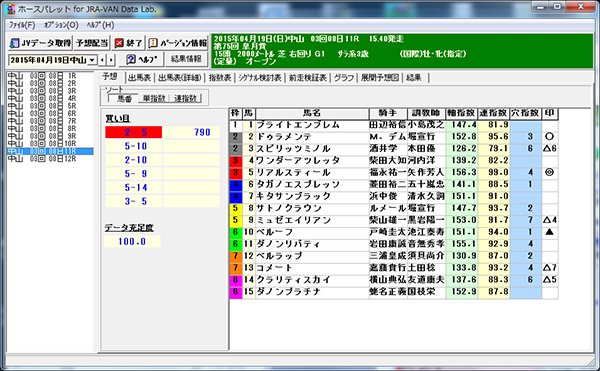
Task: Click the 印 column header
Action: tap(549, 113)
